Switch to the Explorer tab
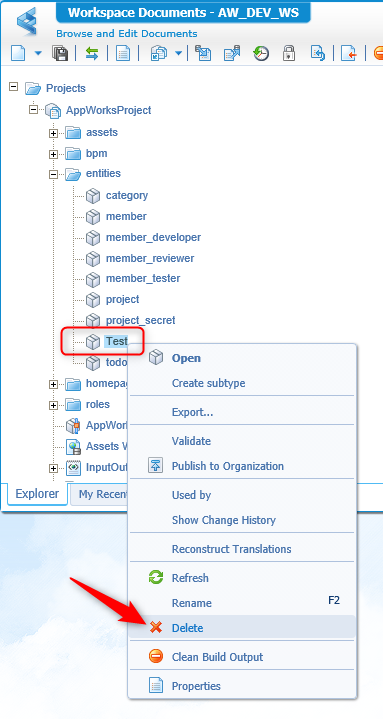The width and height of the screenshot is (383, 719). (x=38, y=494)
